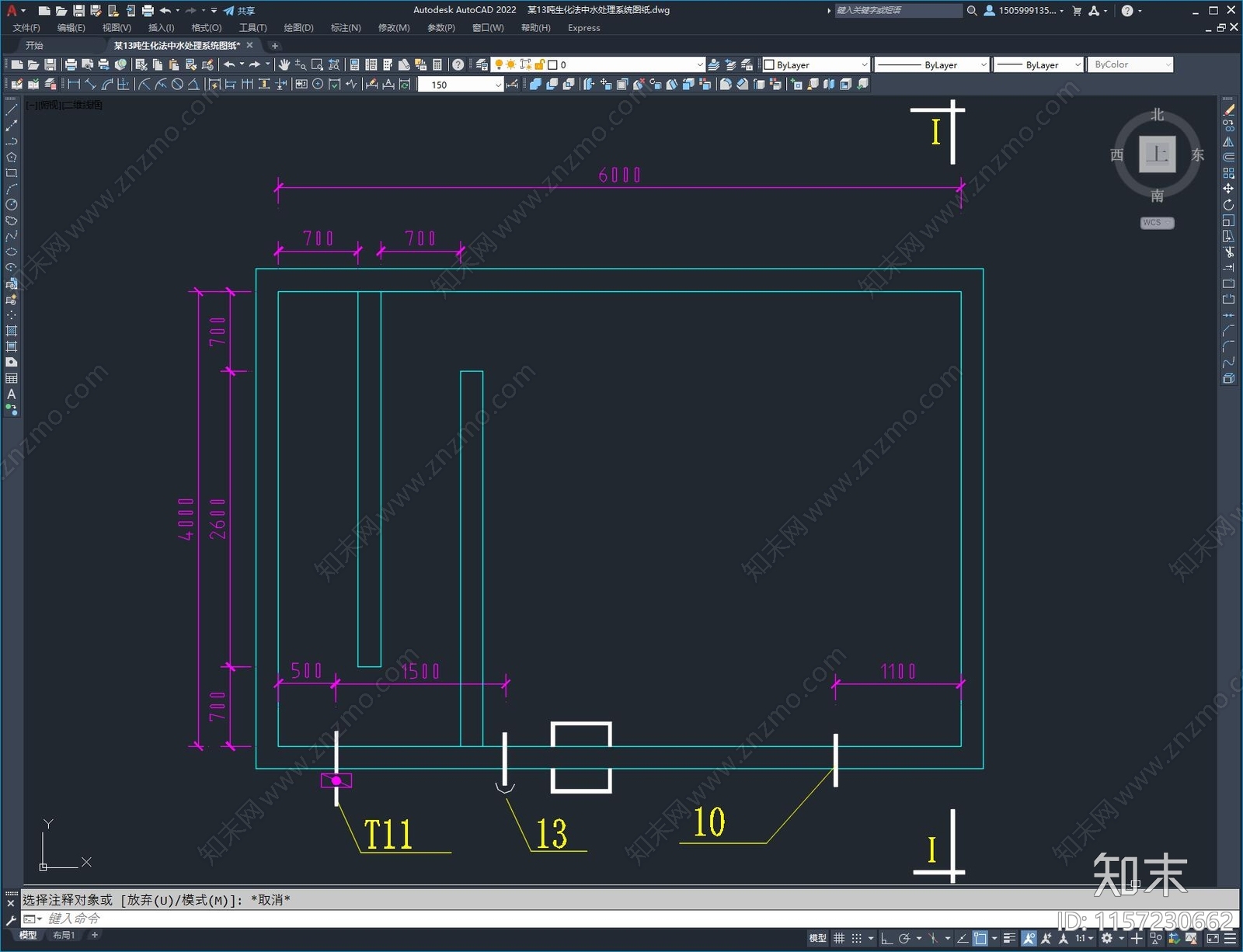Toggle polar tracking in status bar

904,939
